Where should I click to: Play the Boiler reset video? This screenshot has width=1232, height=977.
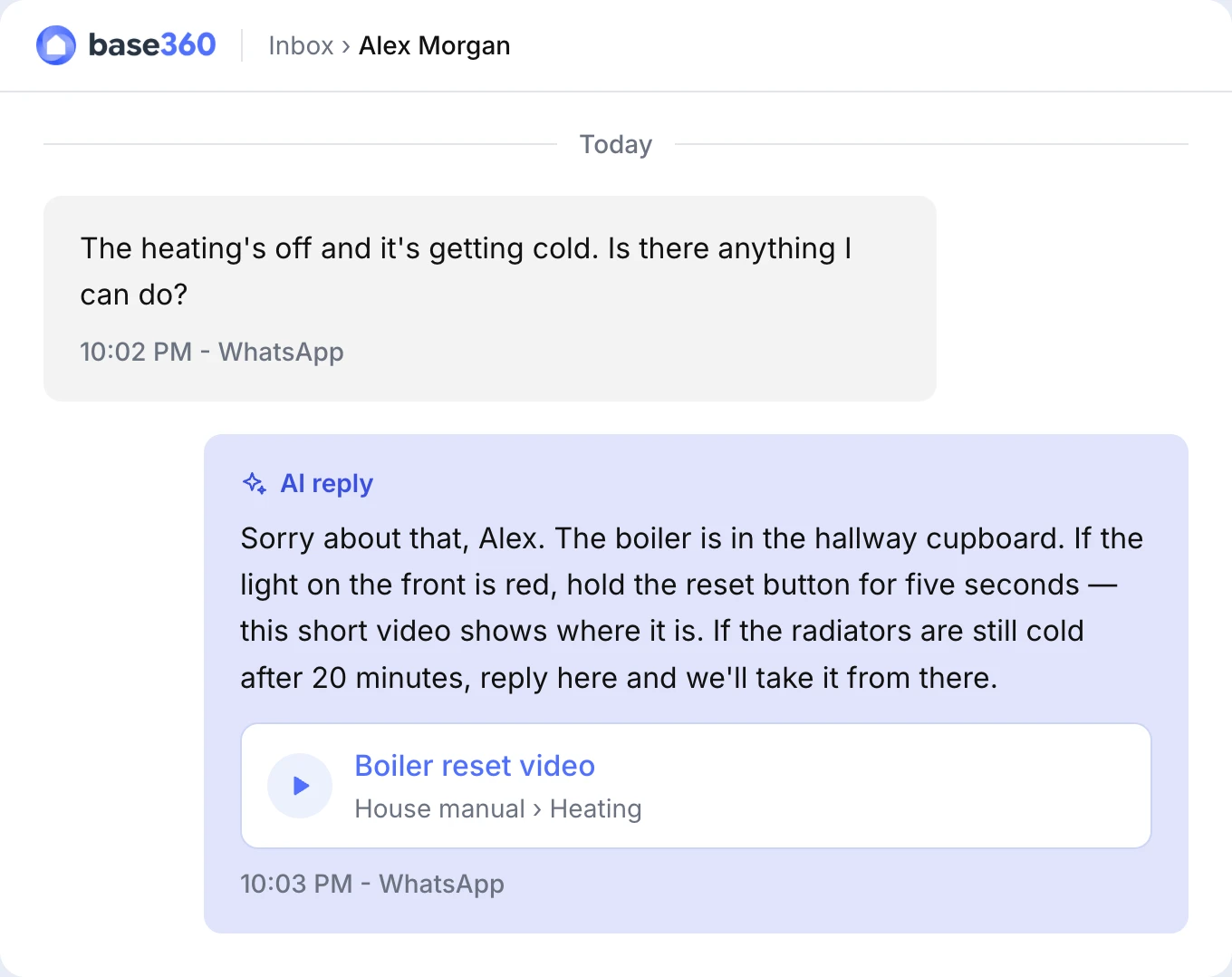301,786
